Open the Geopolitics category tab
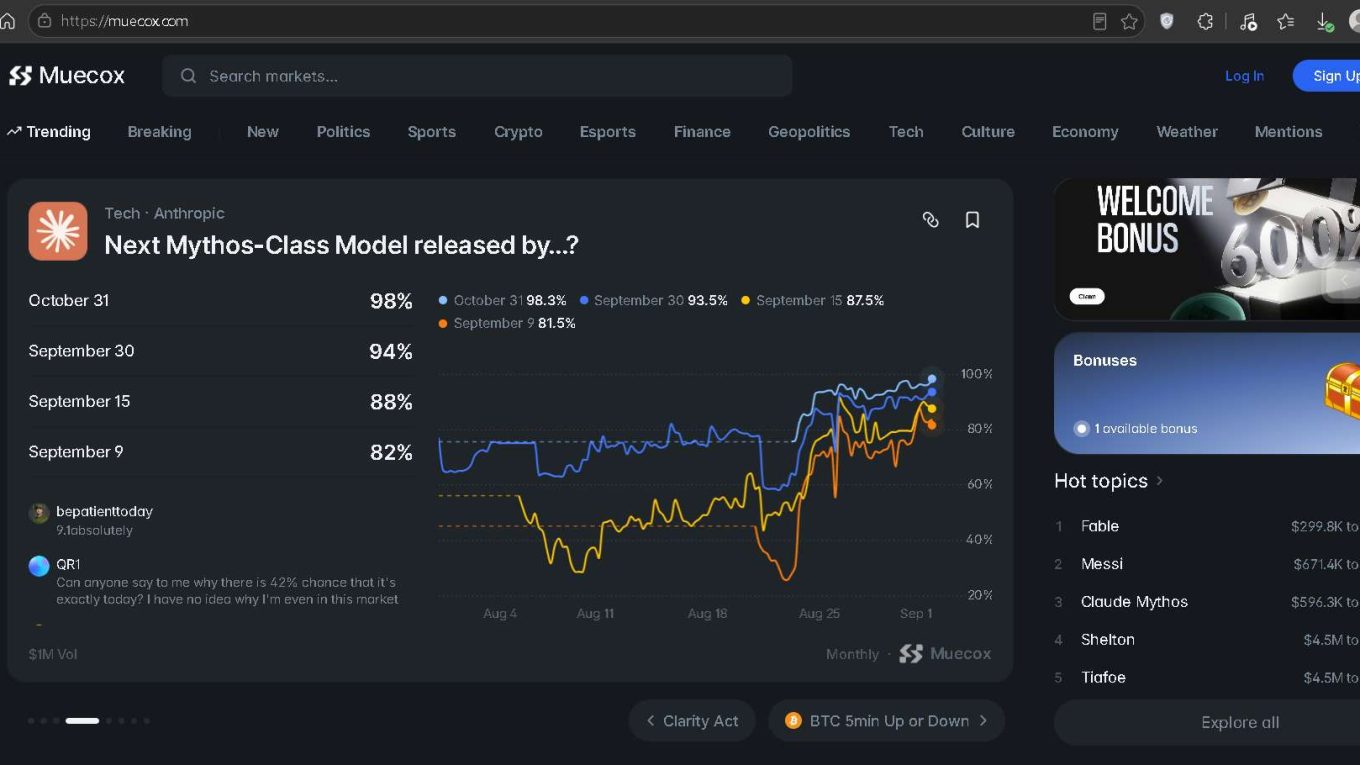 [809, 132]
